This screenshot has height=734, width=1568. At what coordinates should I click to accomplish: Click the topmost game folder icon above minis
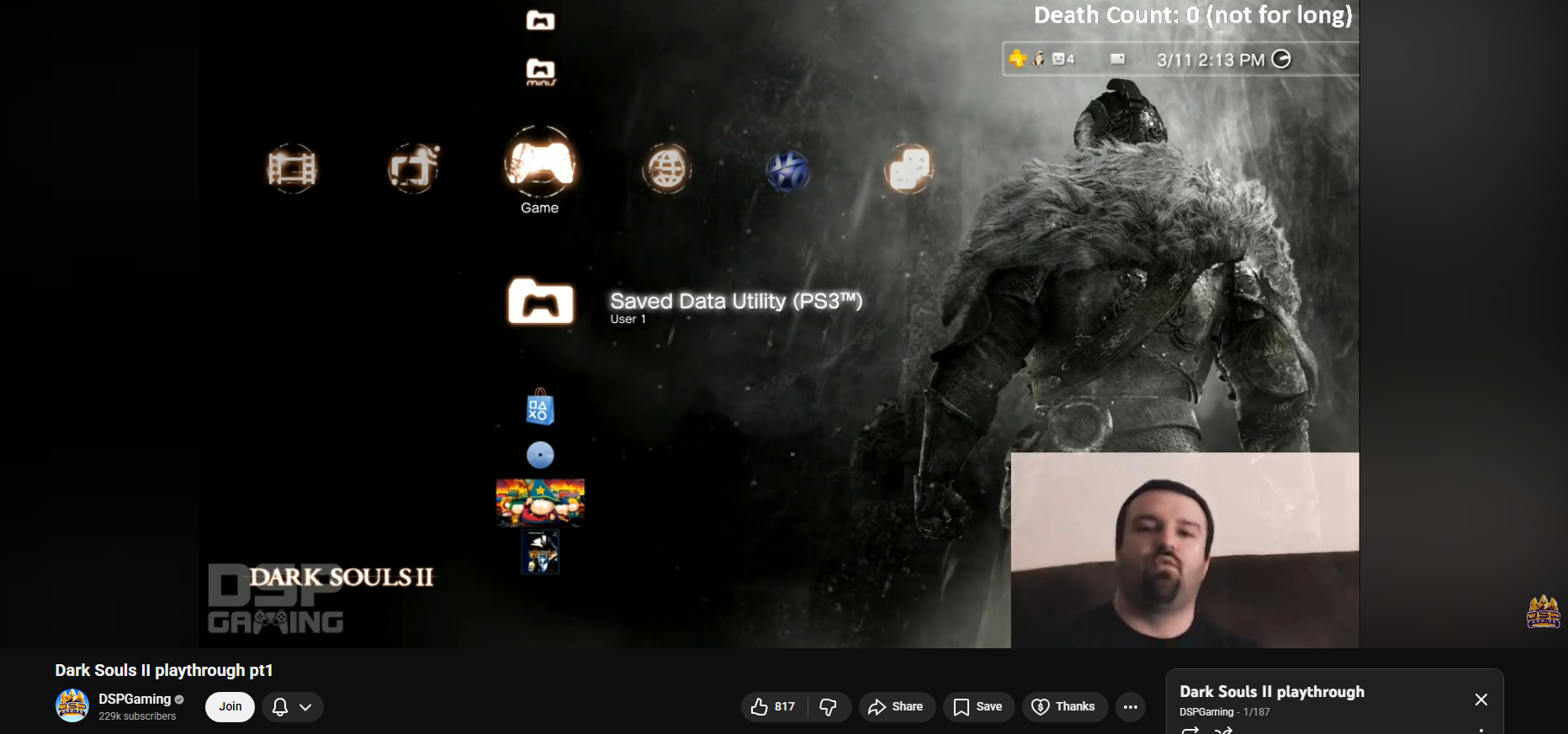540,20
